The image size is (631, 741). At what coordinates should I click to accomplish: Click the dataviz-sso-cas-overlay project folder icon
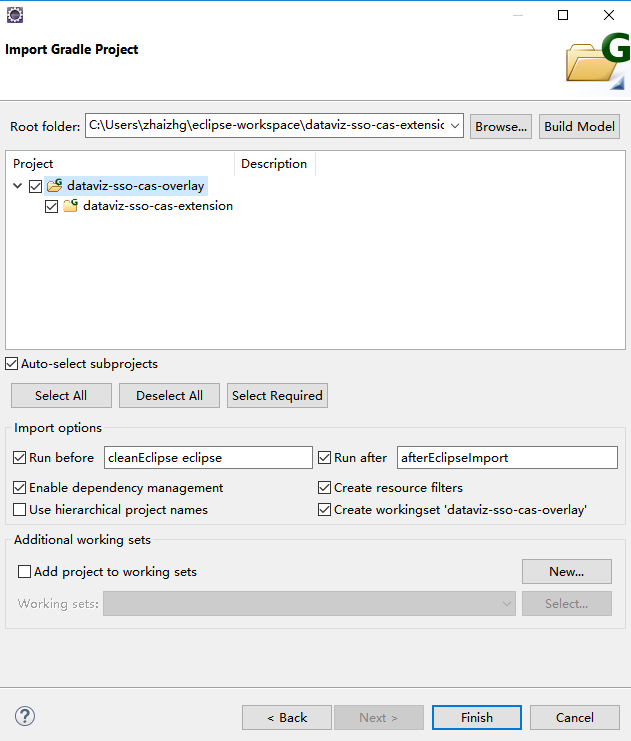point(54,186)
